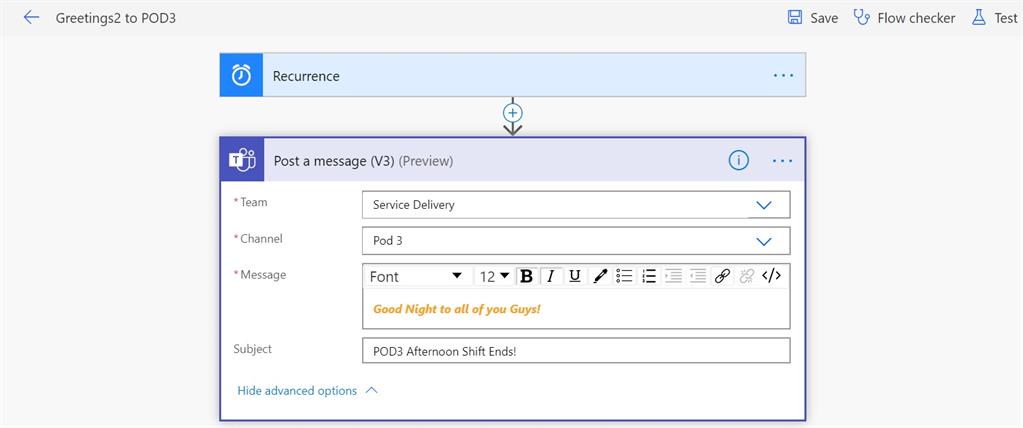Viewport: 1023px width, 428px height.
Task: Click the decrease indent icon
Action: point(697,276)
